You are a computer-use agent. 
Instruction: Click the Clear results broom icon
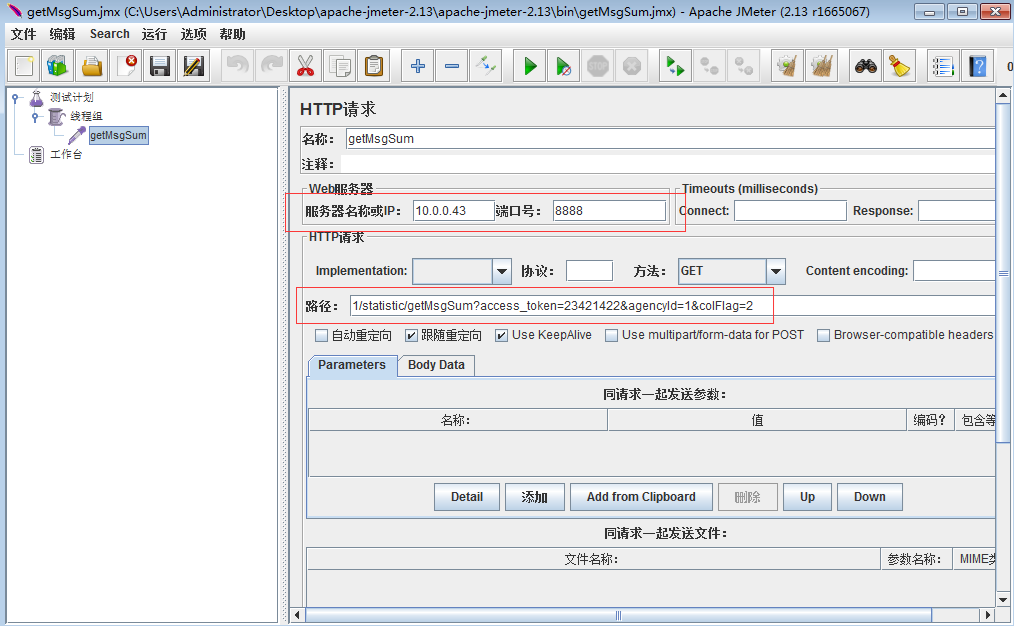click(788, 66)
